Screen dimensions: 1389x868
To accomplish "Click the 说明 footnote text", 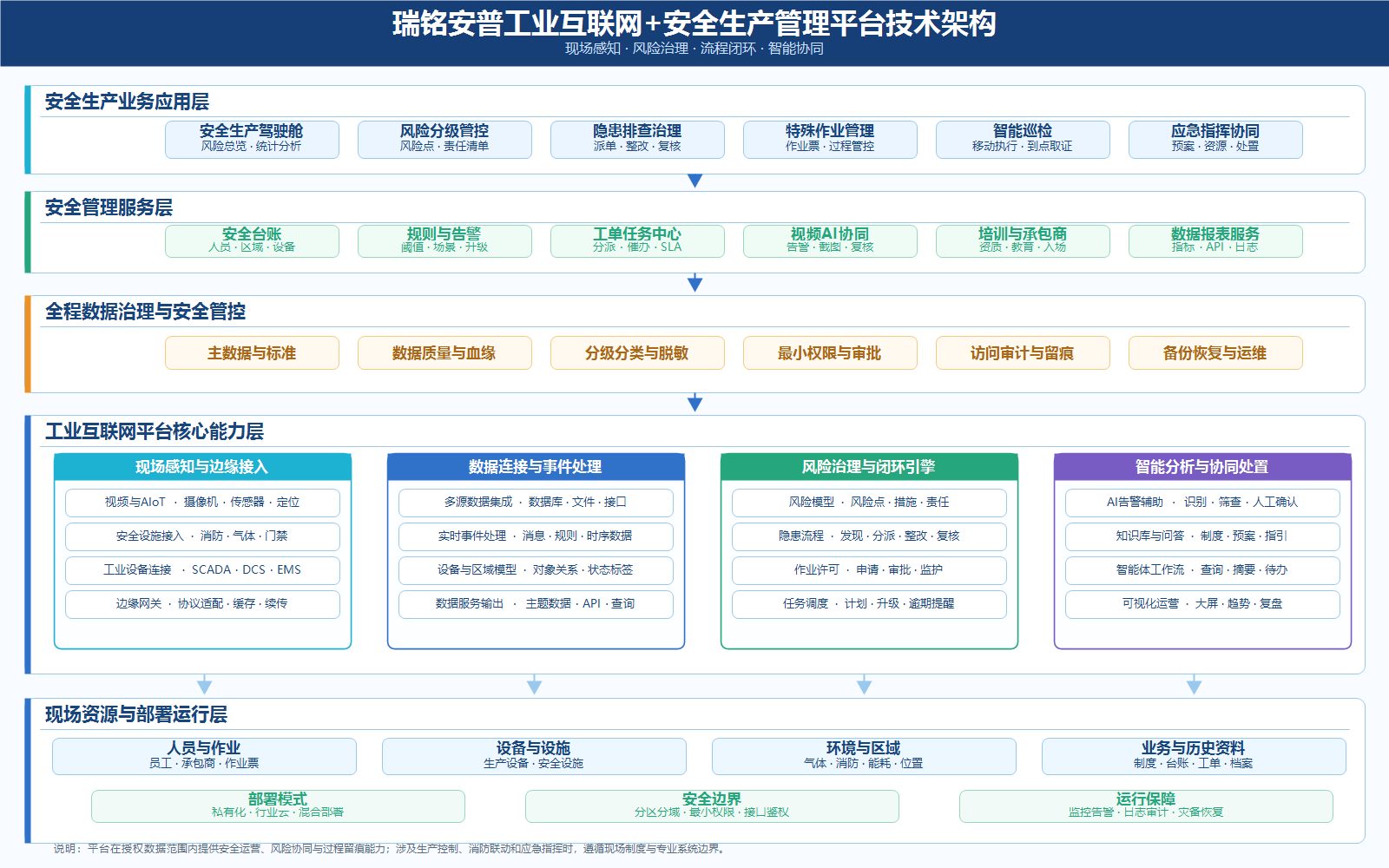I will click(389, 848).
